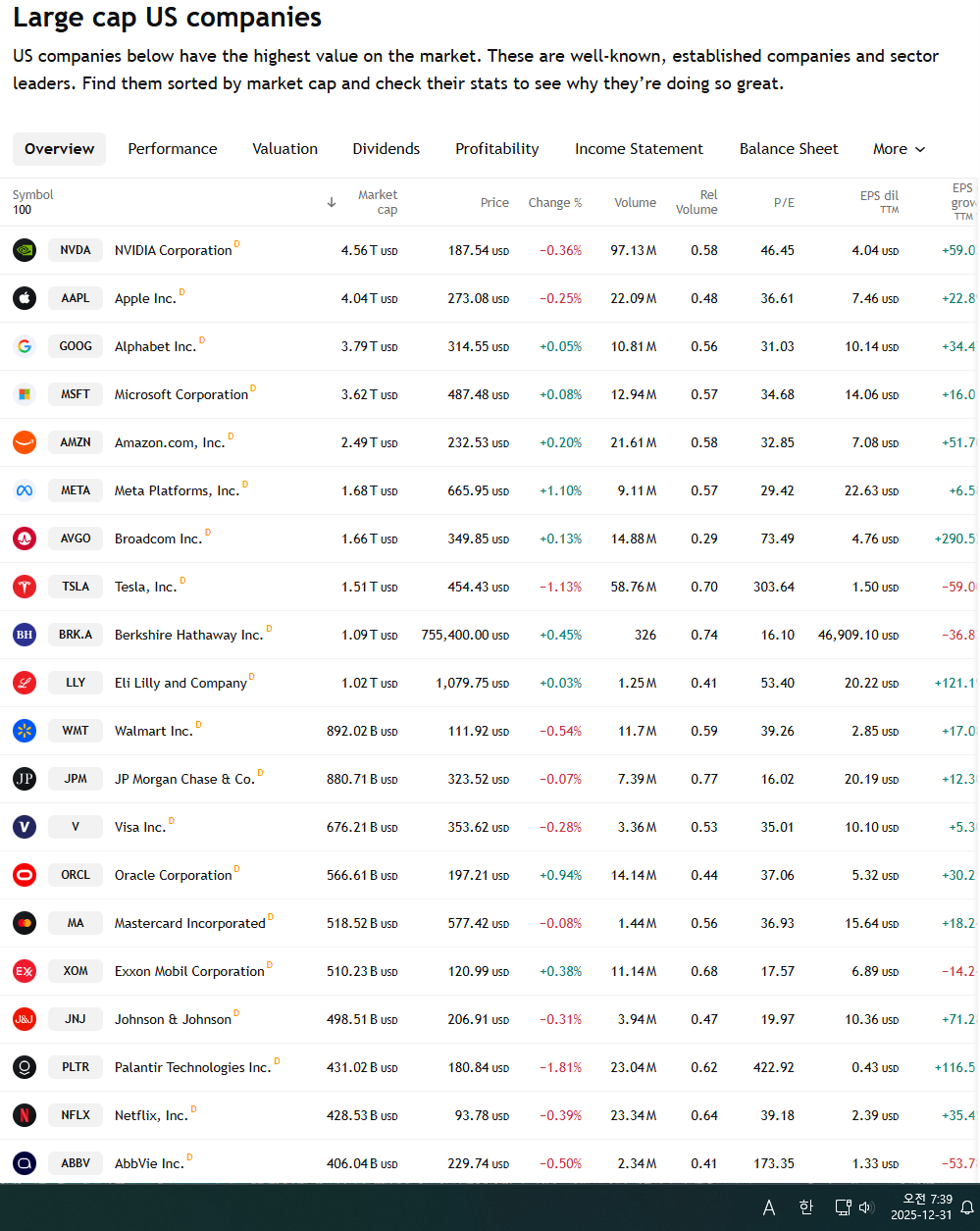The image size is (980, 1231).
Task: Sort by the EPS dil TTM header
Action: (x=879, y=202)
